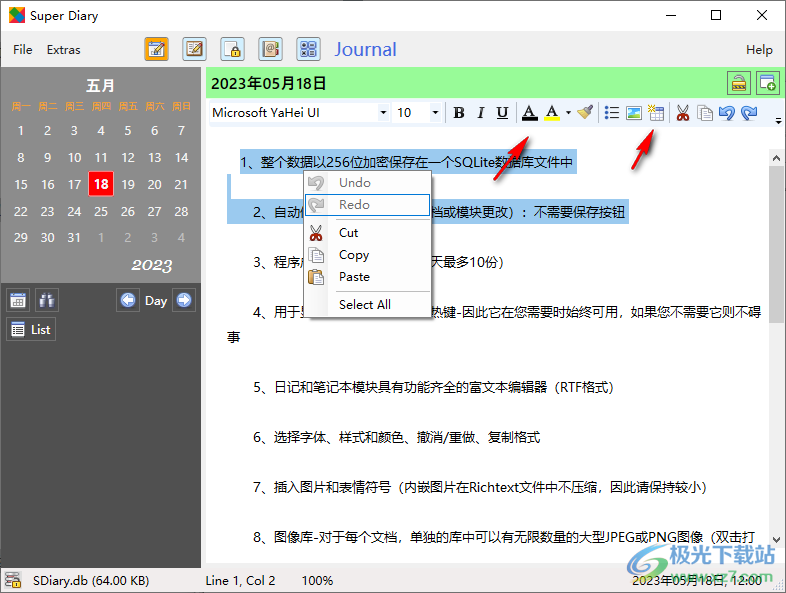This screenshot has width=786, height=593.
Task: Open the File menu
Action: [23, 50]
